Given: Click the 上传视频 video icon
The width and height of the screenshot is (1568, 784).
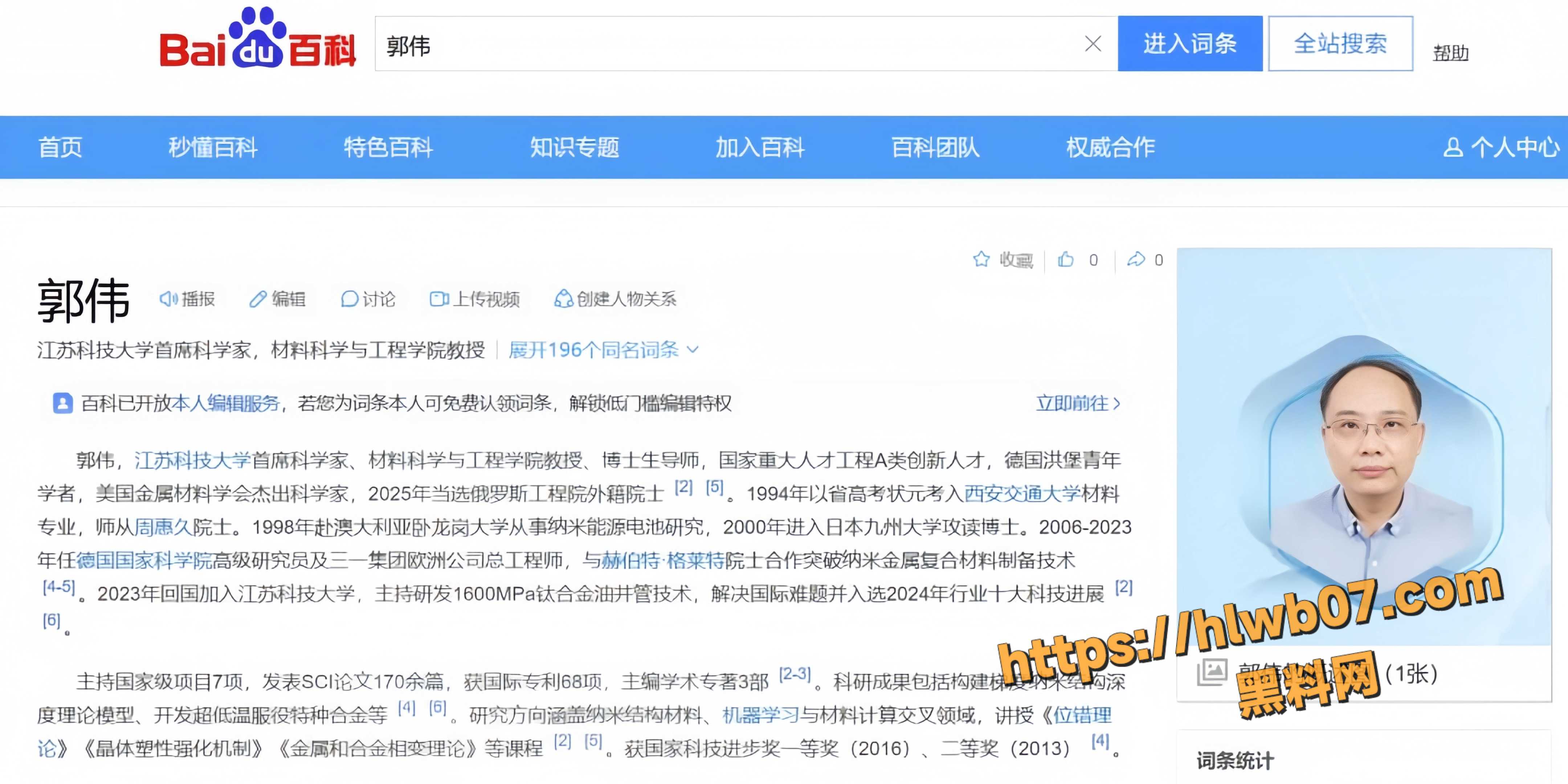Looking at the screenshot, I should point(439,299).
